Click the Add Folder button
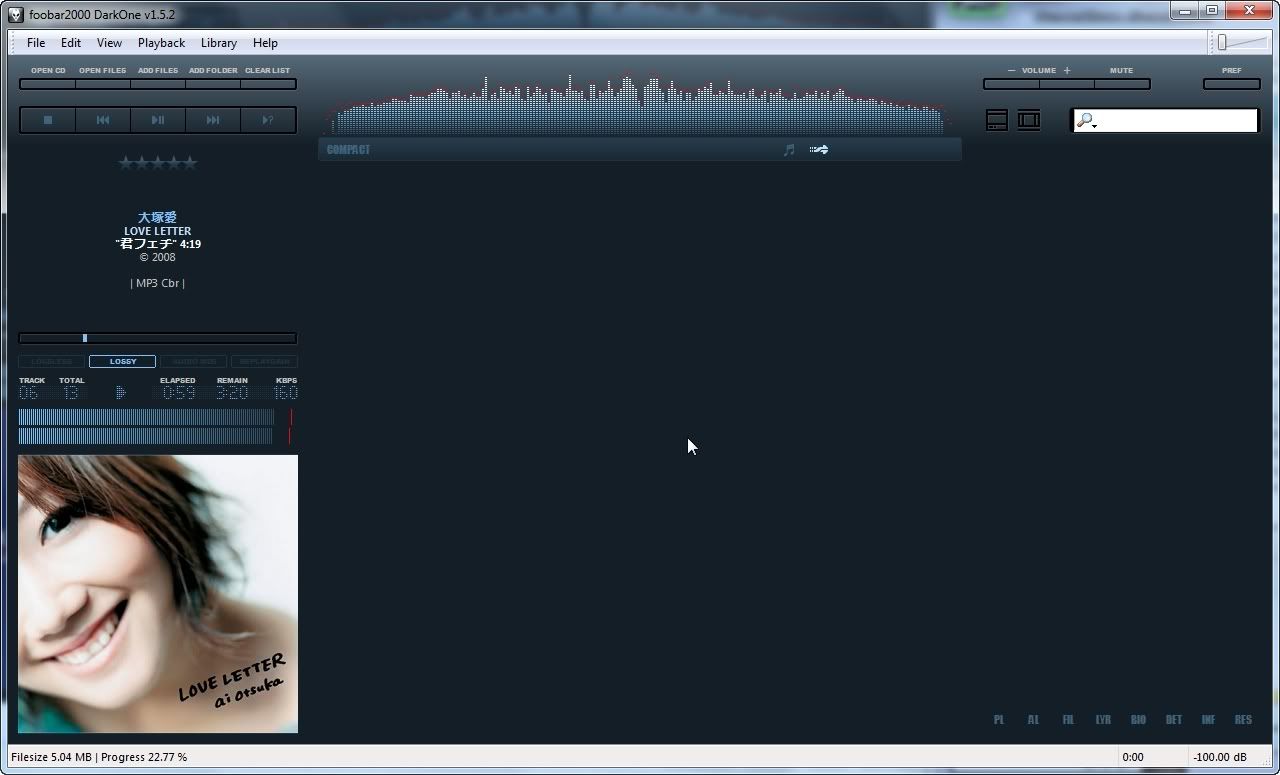This screenshot has height=775, width=1280. 213,84
